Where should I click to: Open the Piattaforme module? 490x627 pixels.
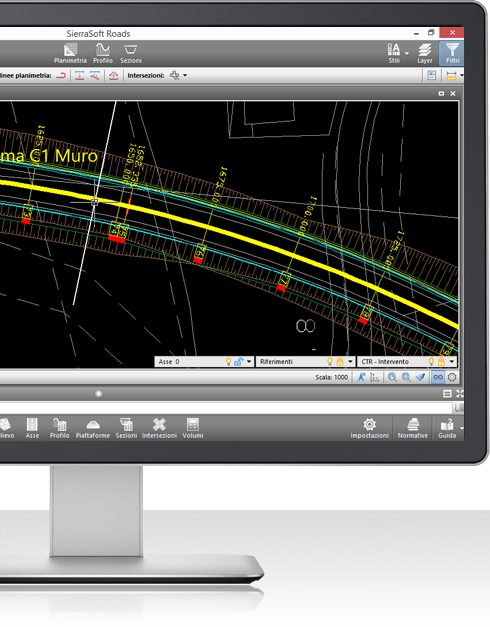93,428
